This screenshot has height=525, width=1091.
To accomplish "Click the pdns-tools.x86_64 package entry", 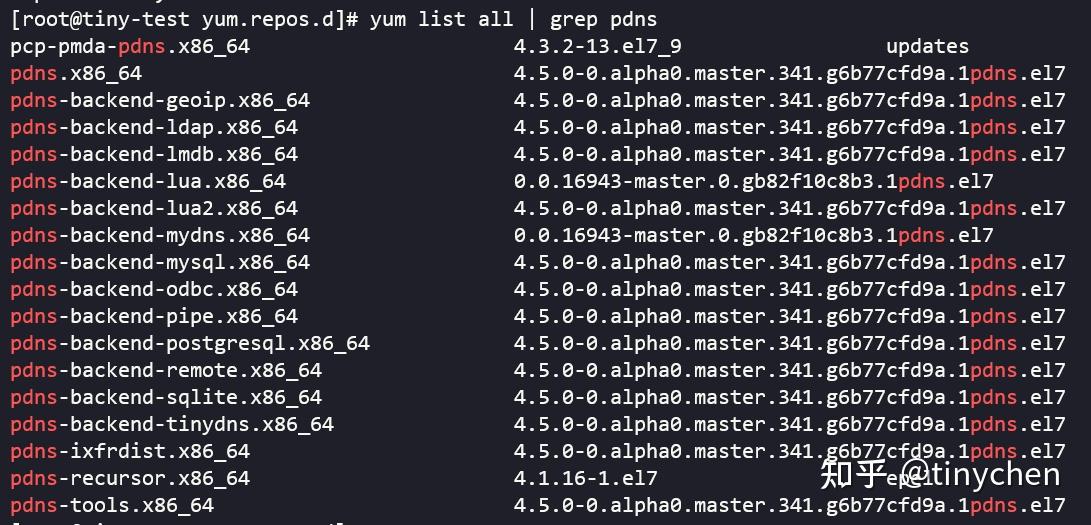I will pyautogui.click(x=112, y=506).
